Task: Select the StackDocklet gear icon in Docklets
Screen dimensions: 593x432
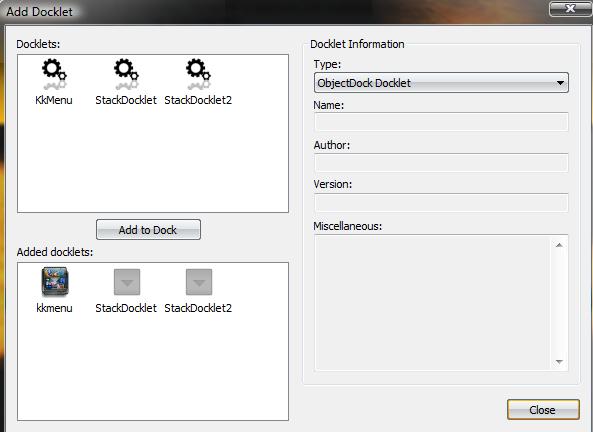Action: click(x=126, y=74)
